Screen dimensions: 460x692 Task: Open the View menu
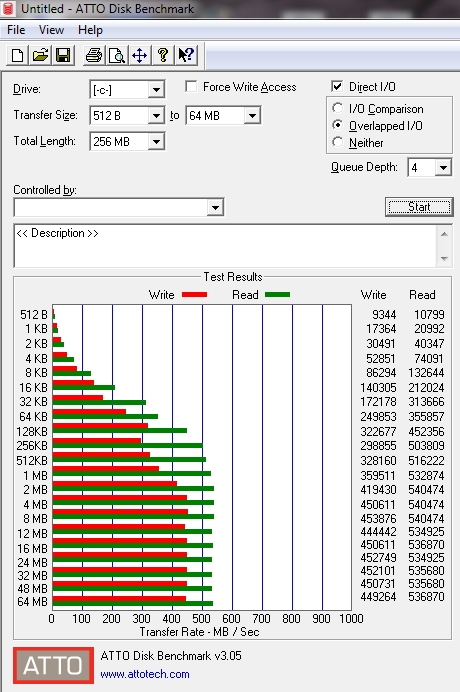[51, 30]
